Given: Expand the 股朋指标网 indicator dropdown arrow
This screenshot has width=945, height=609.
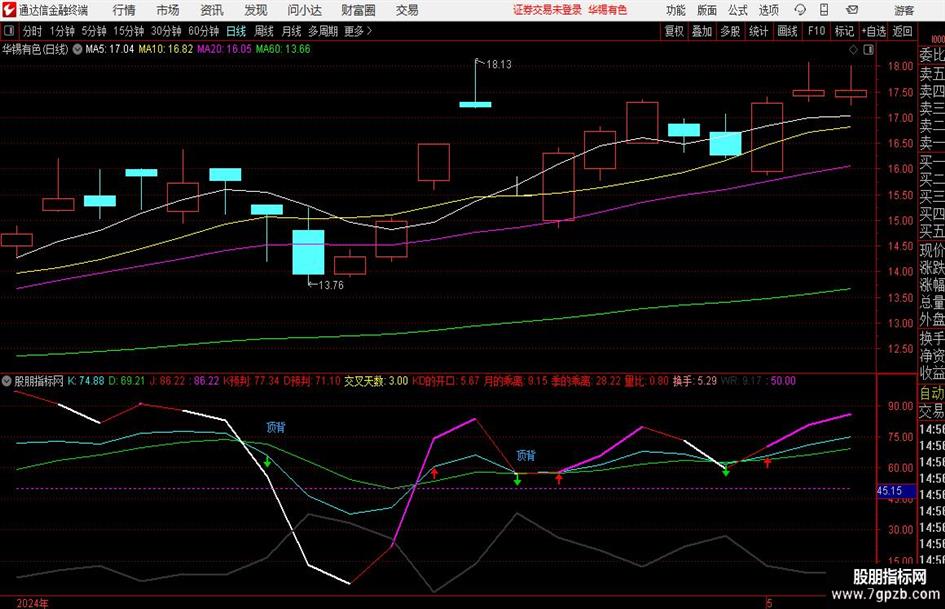Looking at the screenshot, I should pos(7,381).
